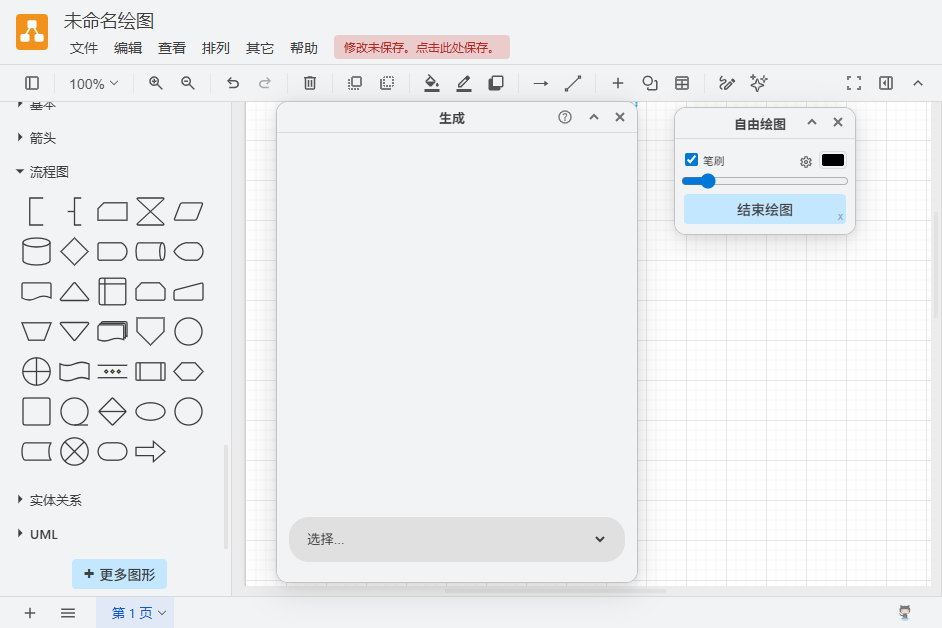Select the hexagon preparation flowchart shape
Screen dimensions: 942x628
pyautogui.click(x=189, y=371)
